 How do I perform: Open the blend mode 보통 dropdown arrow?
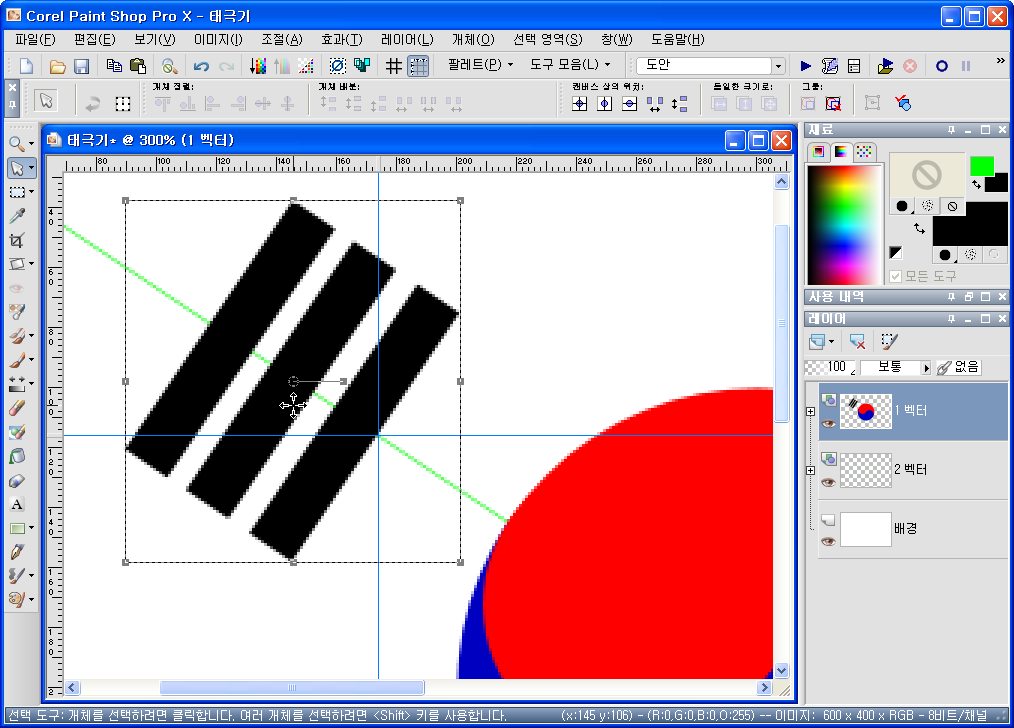(x=925, y=368)
